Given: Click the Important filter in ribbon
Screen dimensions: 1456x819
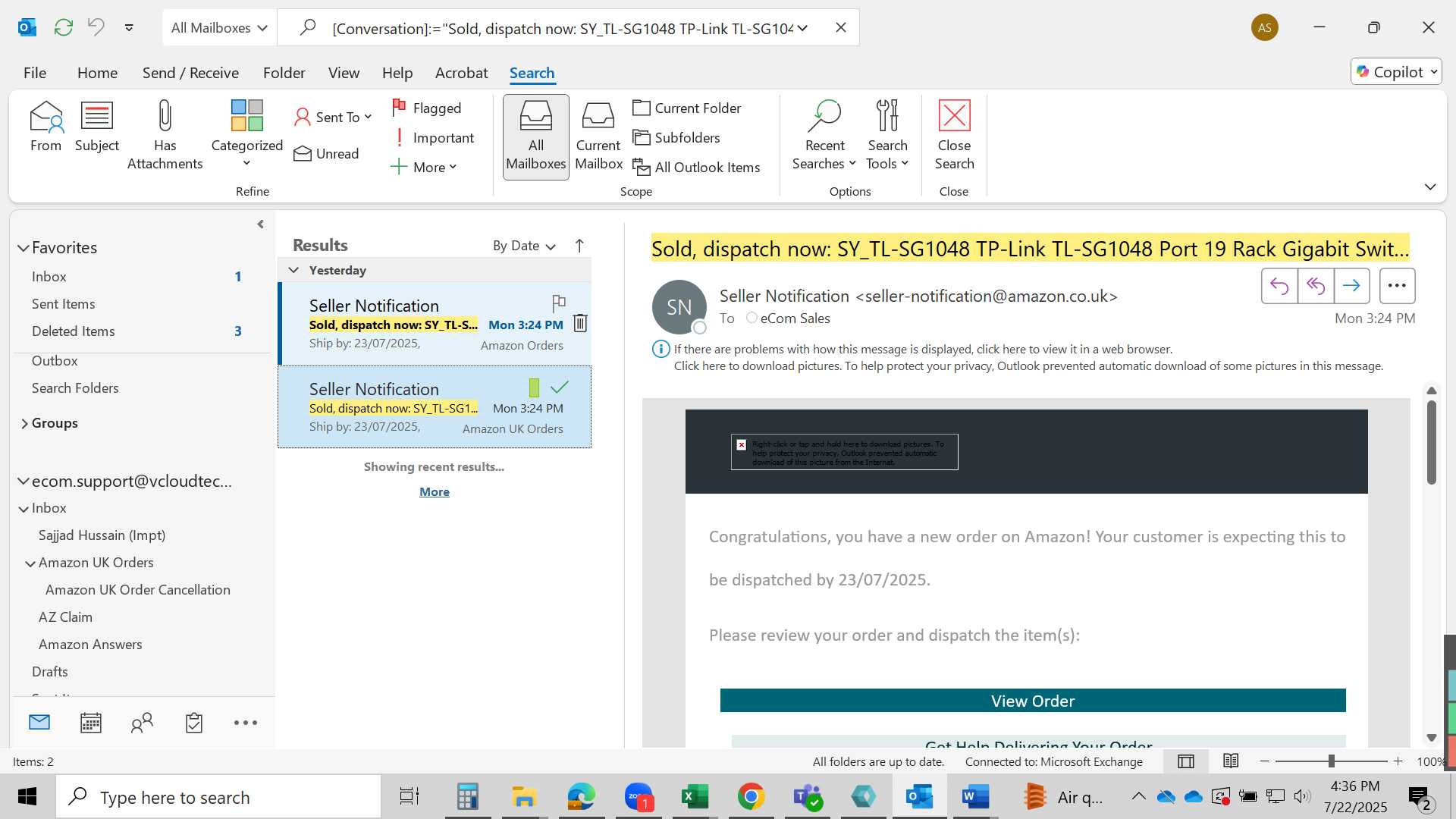Looking at the screenshot, I should tap(433, 138).
